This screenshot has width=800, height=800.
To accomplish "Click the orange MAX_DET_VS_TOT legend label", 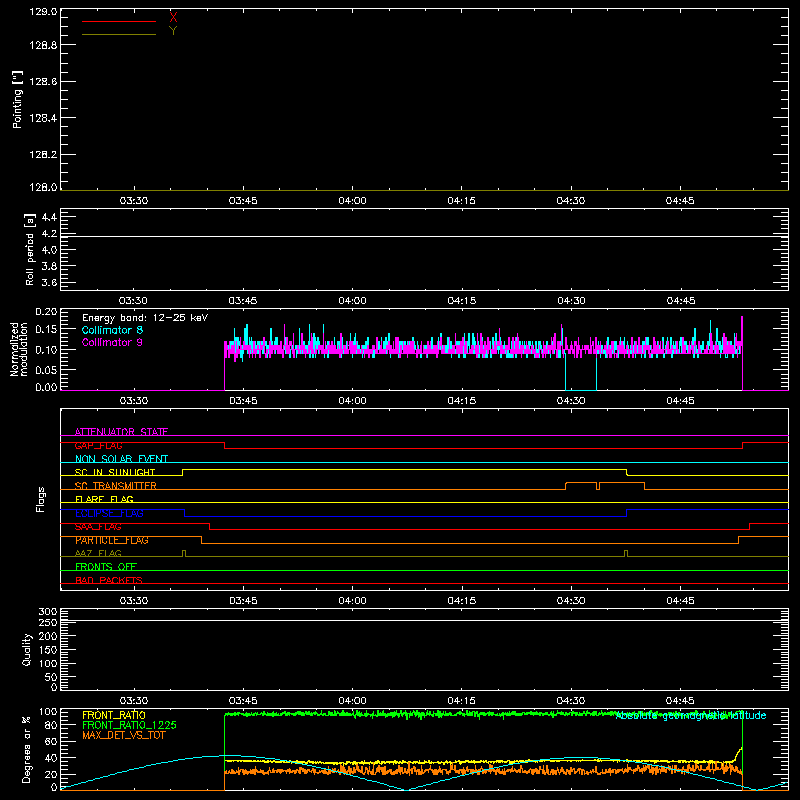I will 123,735.
